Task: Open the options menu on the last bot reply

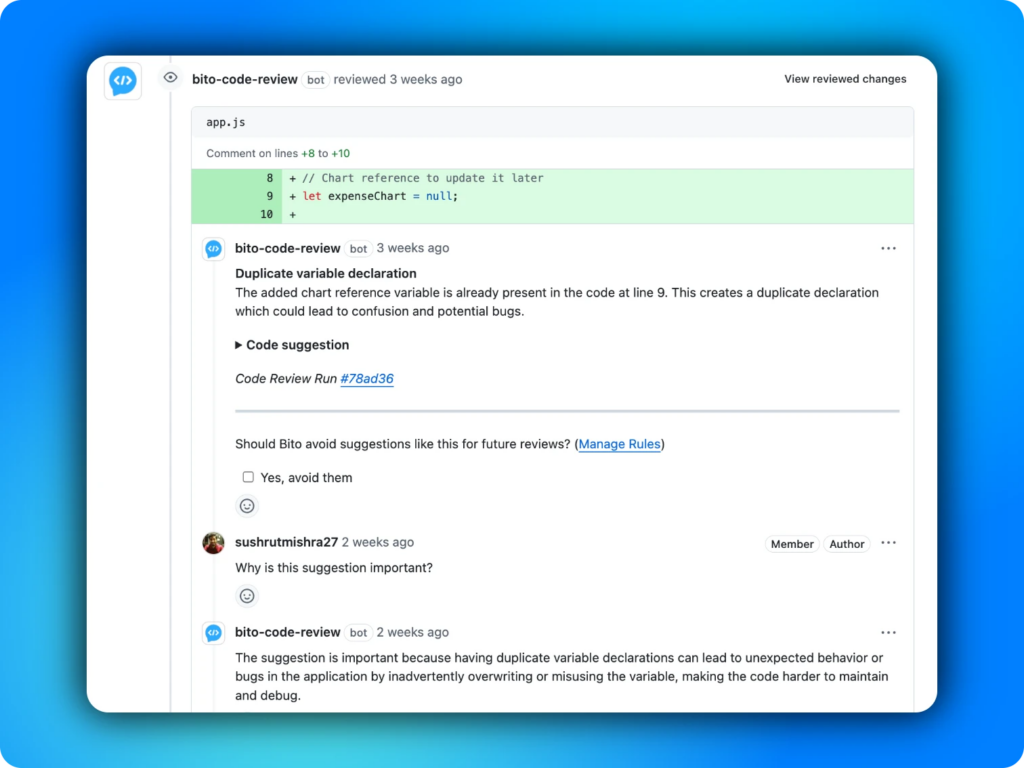Action: coord(888,632)
